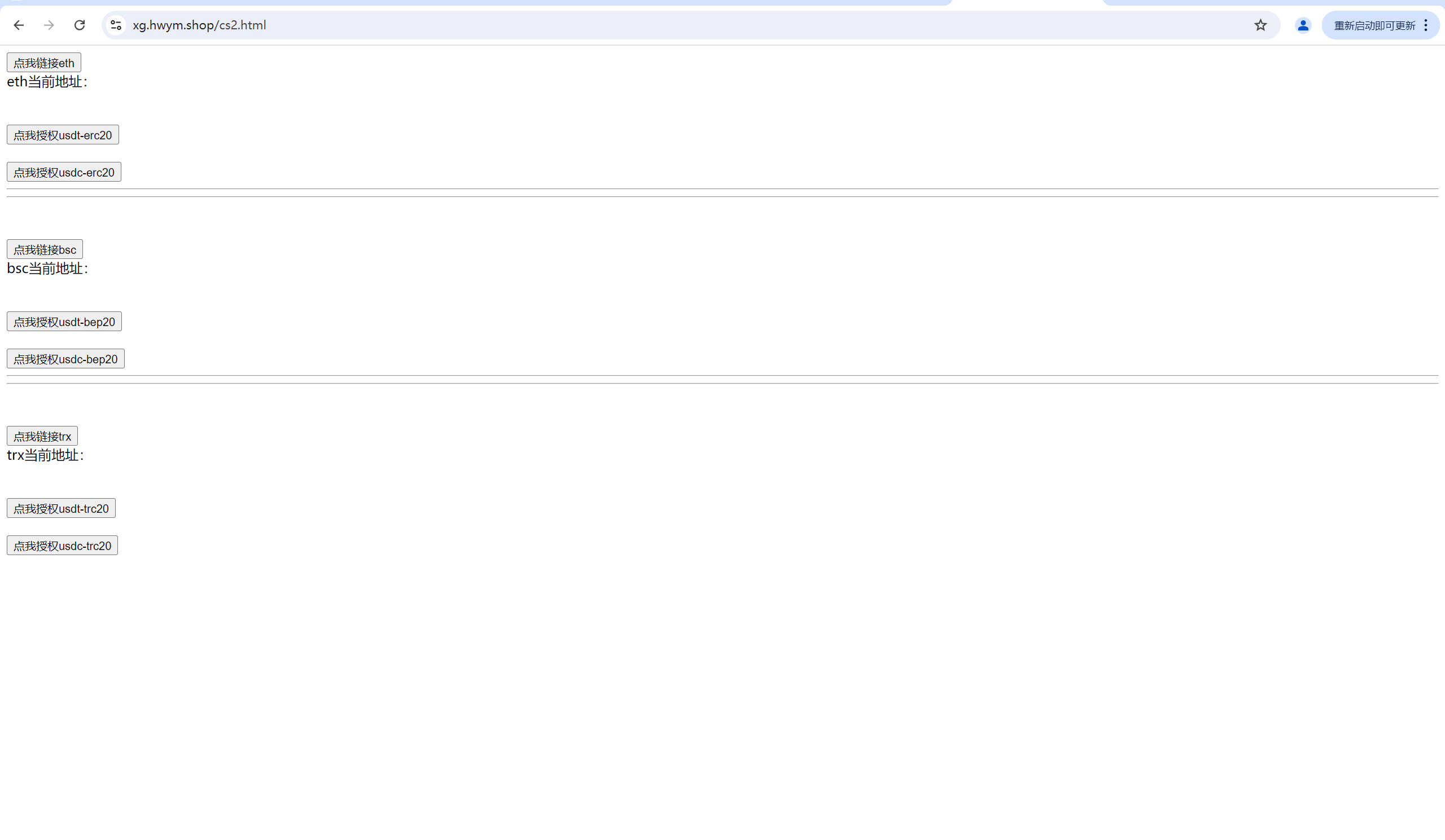Click the forward navigation arrow
Image resolution: width=1445 pixels, height=840 pixels.
[x=49, y=25]
